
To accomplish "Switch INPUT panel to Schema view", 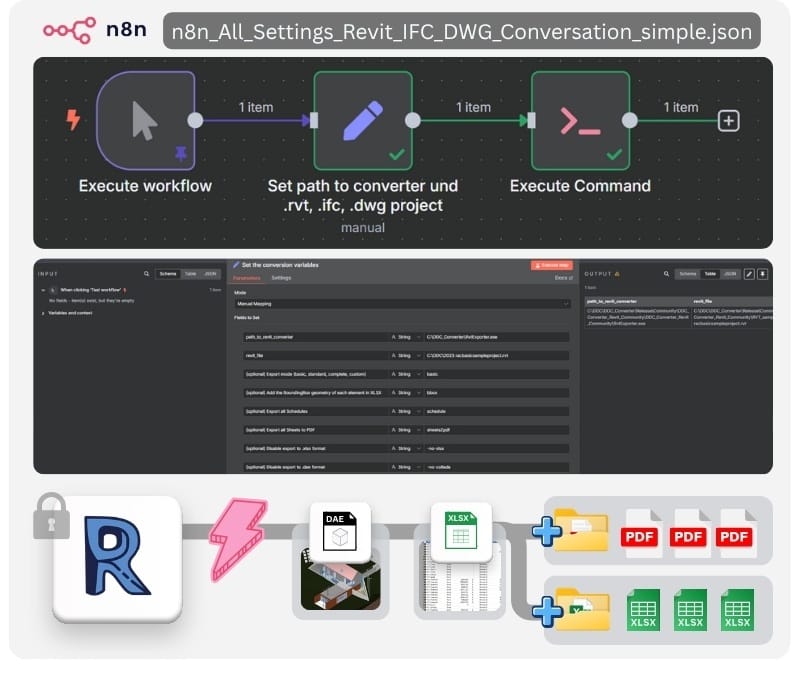I will click(168, 274).
